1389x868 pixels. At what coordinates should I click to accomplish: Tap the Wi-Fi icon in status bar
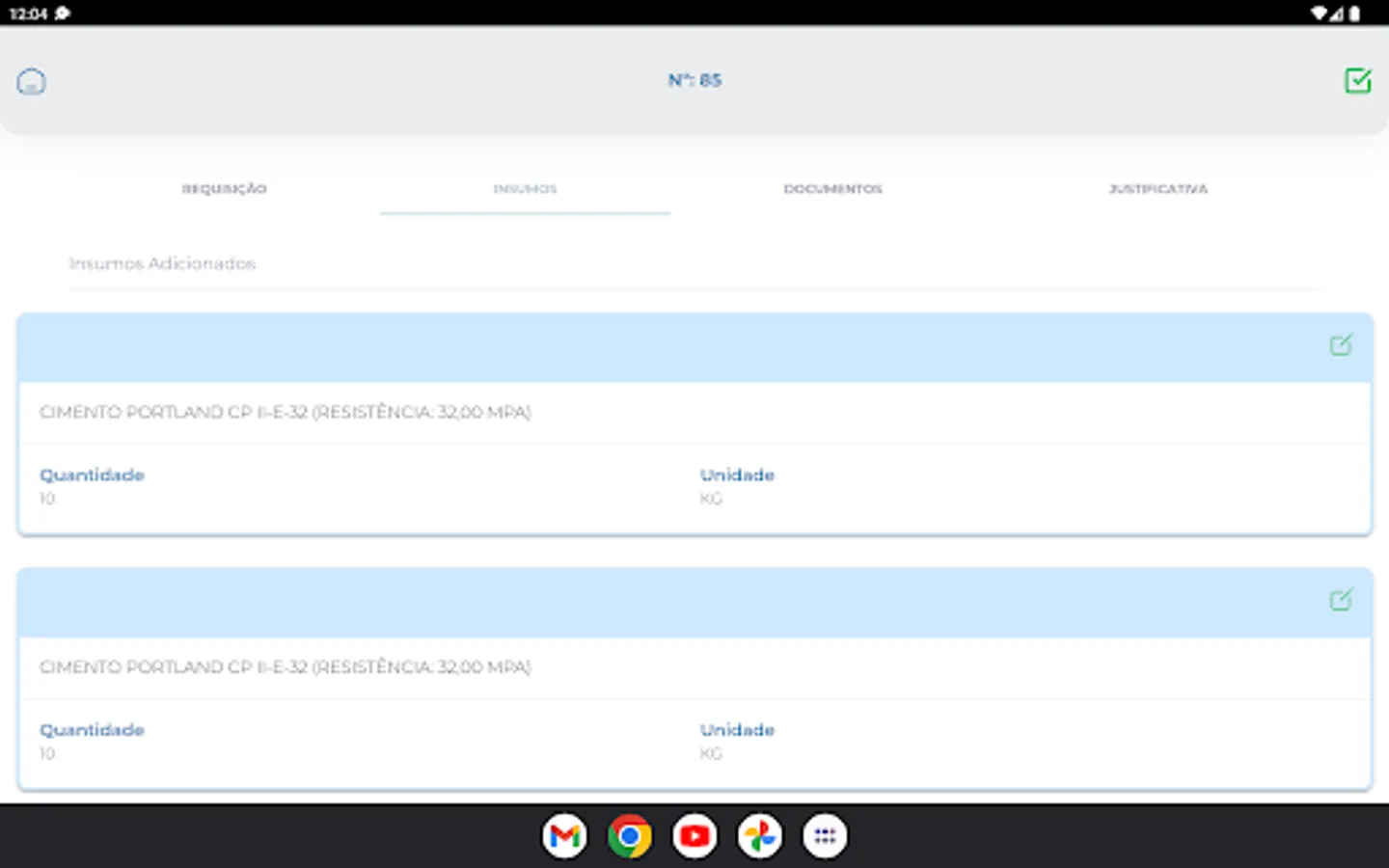1319,13
